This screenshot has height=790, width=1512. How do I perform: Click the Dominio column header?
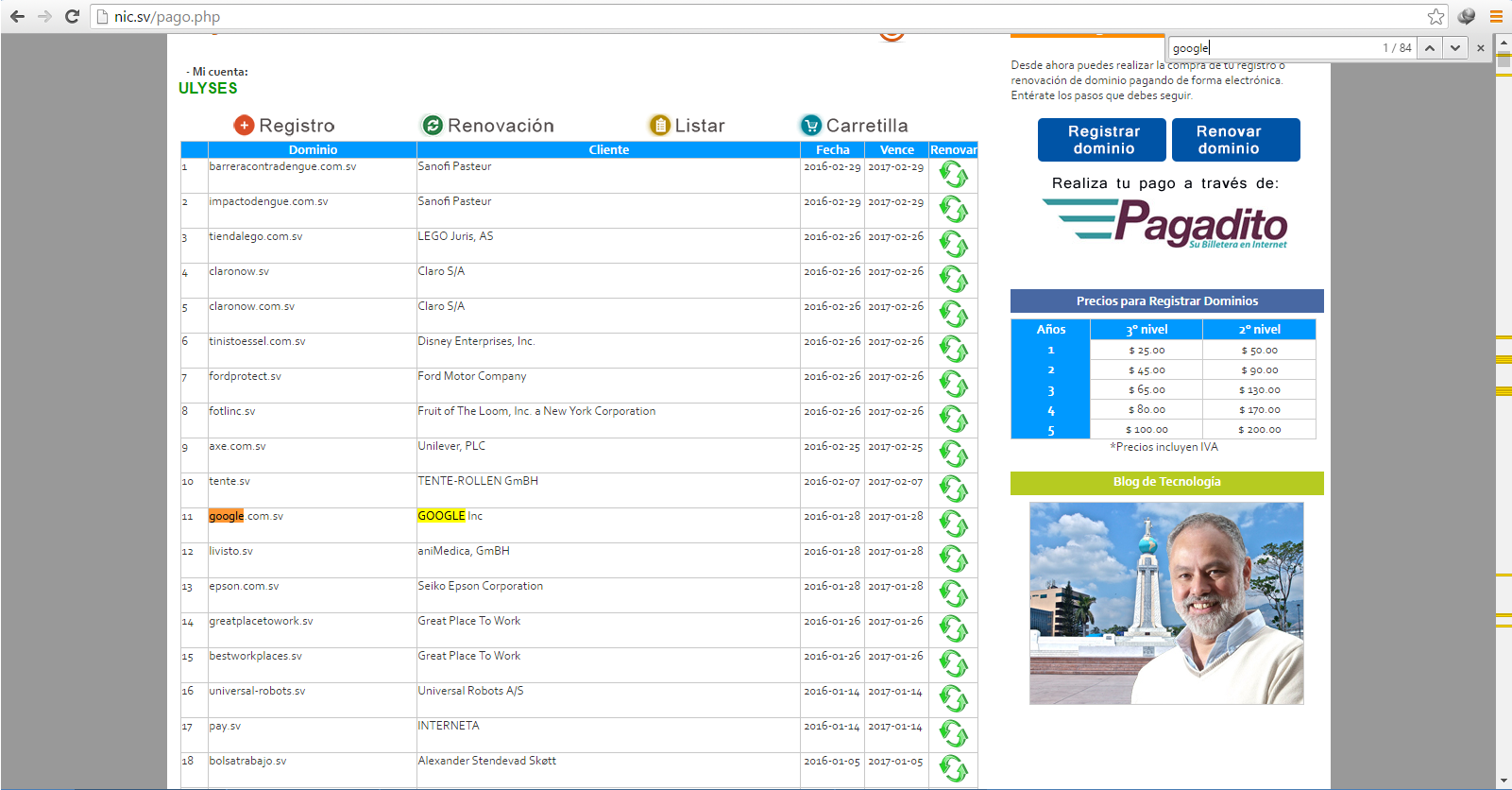313,149
